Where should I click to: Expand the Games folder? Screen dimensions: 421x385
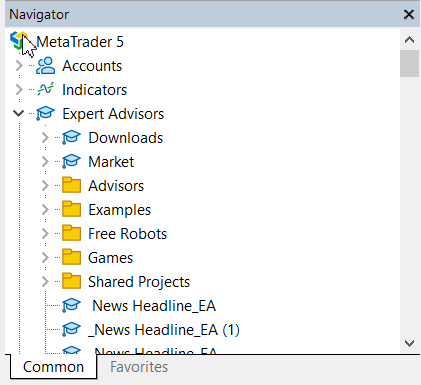coord(45,258)
